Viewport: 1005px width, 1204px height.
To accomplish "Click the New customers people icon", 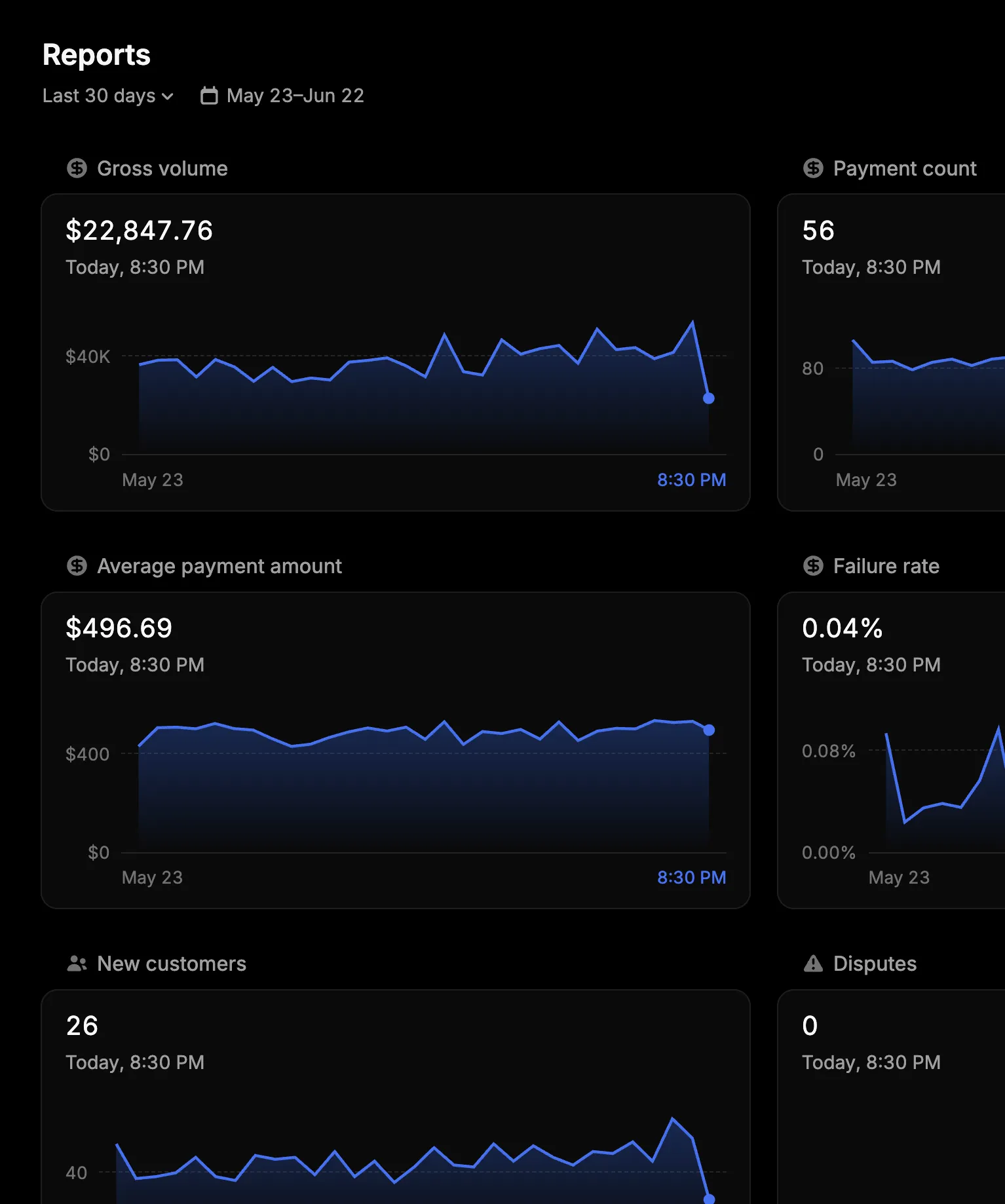I will click(77, 964).
